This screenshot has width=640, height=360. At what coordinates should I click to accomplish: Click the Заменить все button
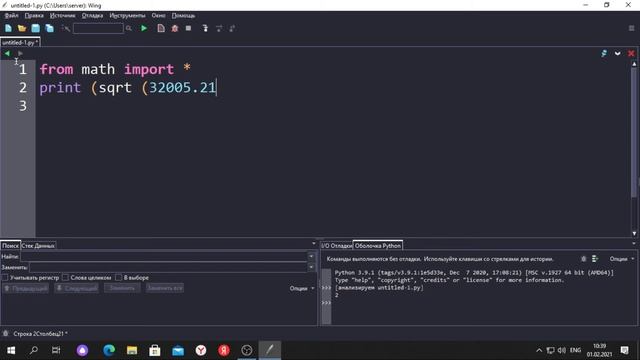pyautogui.click(x=165, y=288)
